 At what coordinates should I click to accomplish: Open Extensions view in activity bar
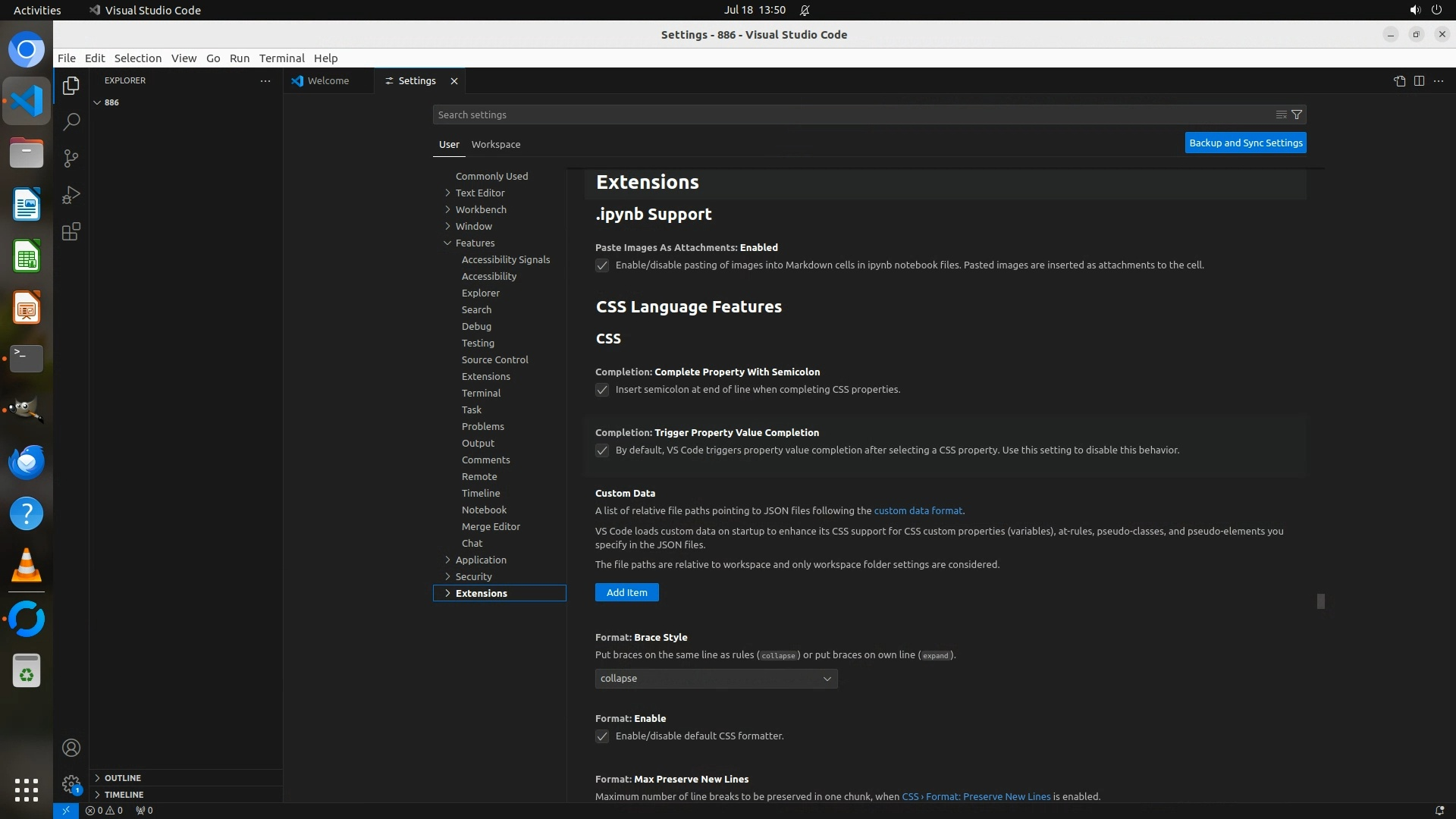(x=71, y=231)
